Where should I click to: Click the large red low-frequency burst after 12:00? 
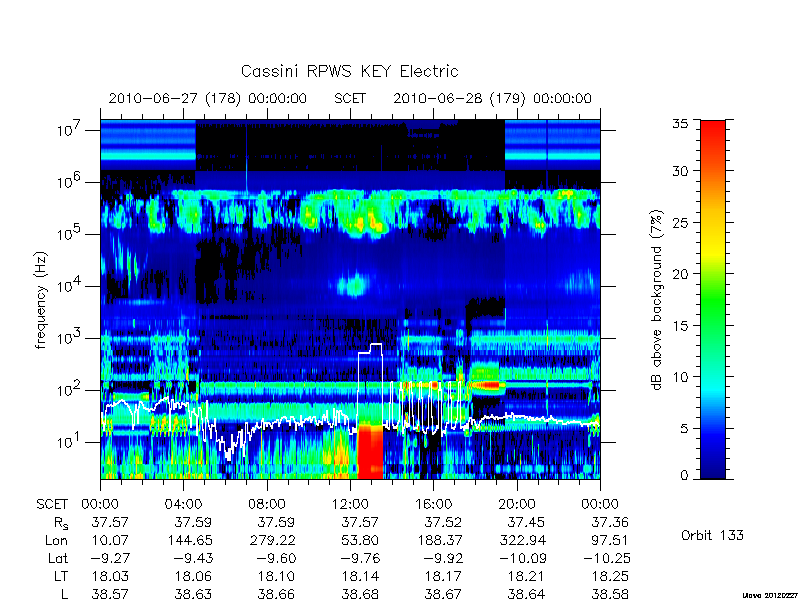click(x=370, y=452)
